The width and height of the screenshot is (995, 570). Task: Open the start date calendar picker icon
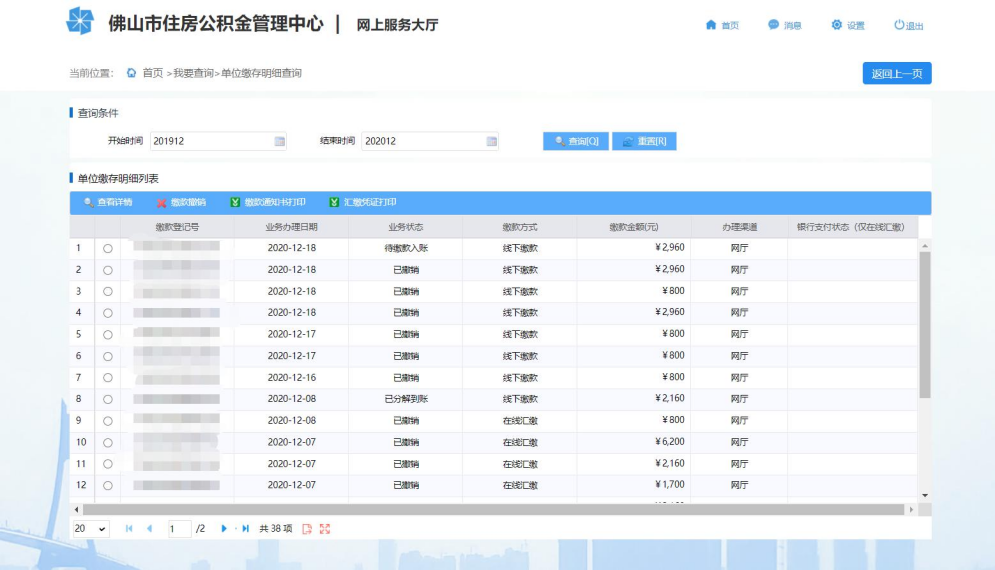point(279,141)
